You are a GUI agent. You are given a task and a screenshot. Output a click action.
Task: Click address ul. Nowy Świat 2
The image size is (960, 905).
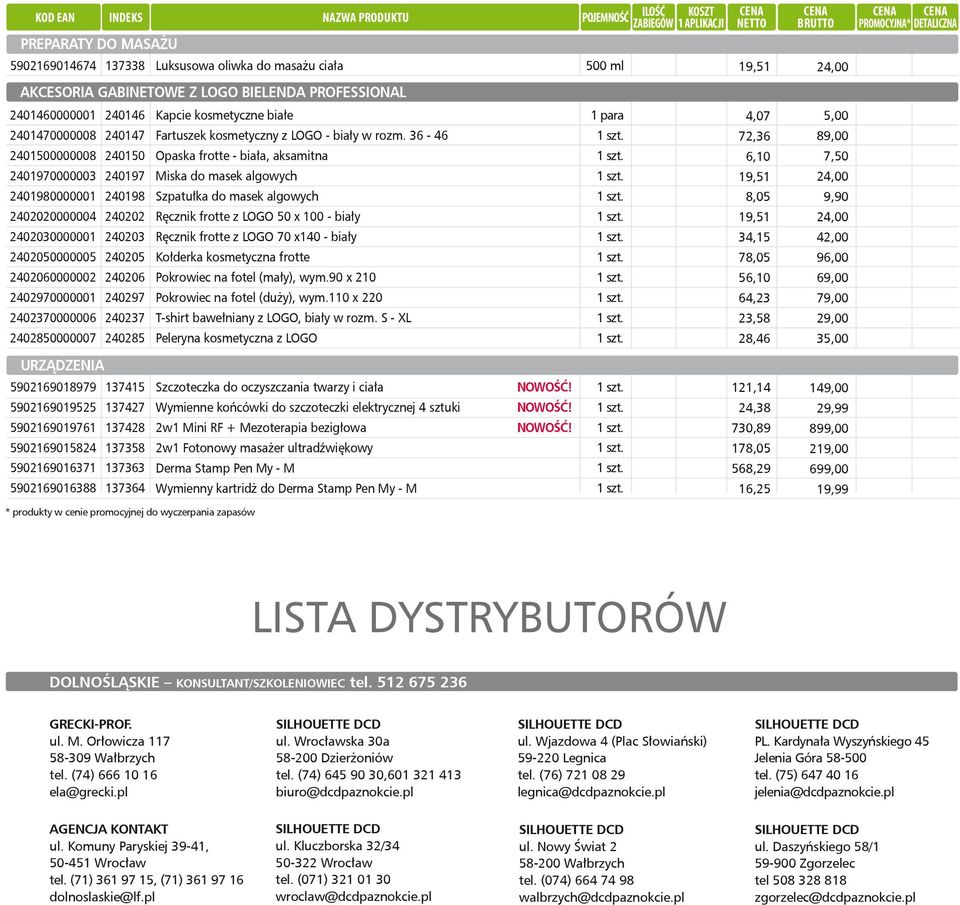point(568,846)
